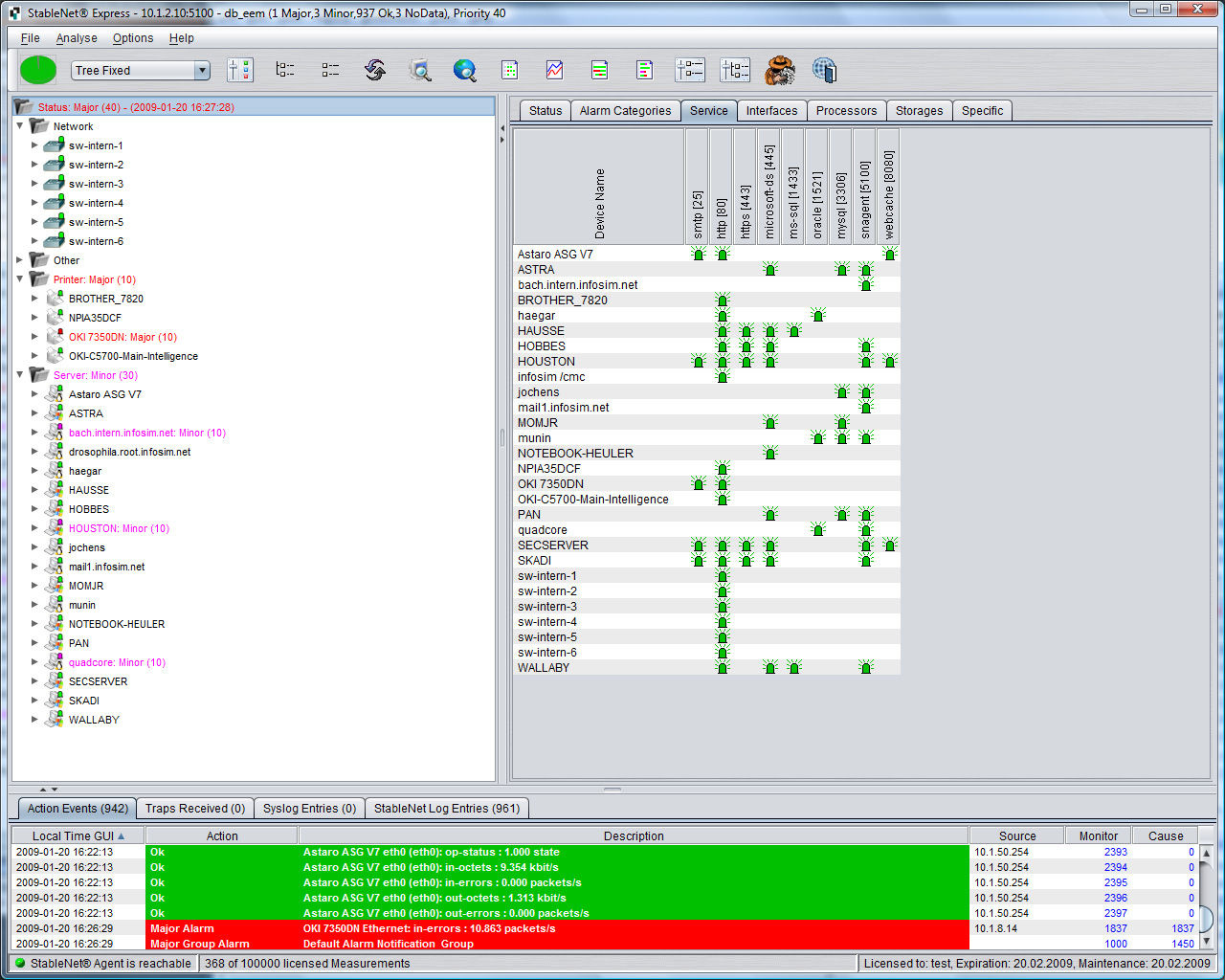1225x980 pixels.
Task: Select the bach.intern.infosim.net tree item
Action: click(146, 433)
